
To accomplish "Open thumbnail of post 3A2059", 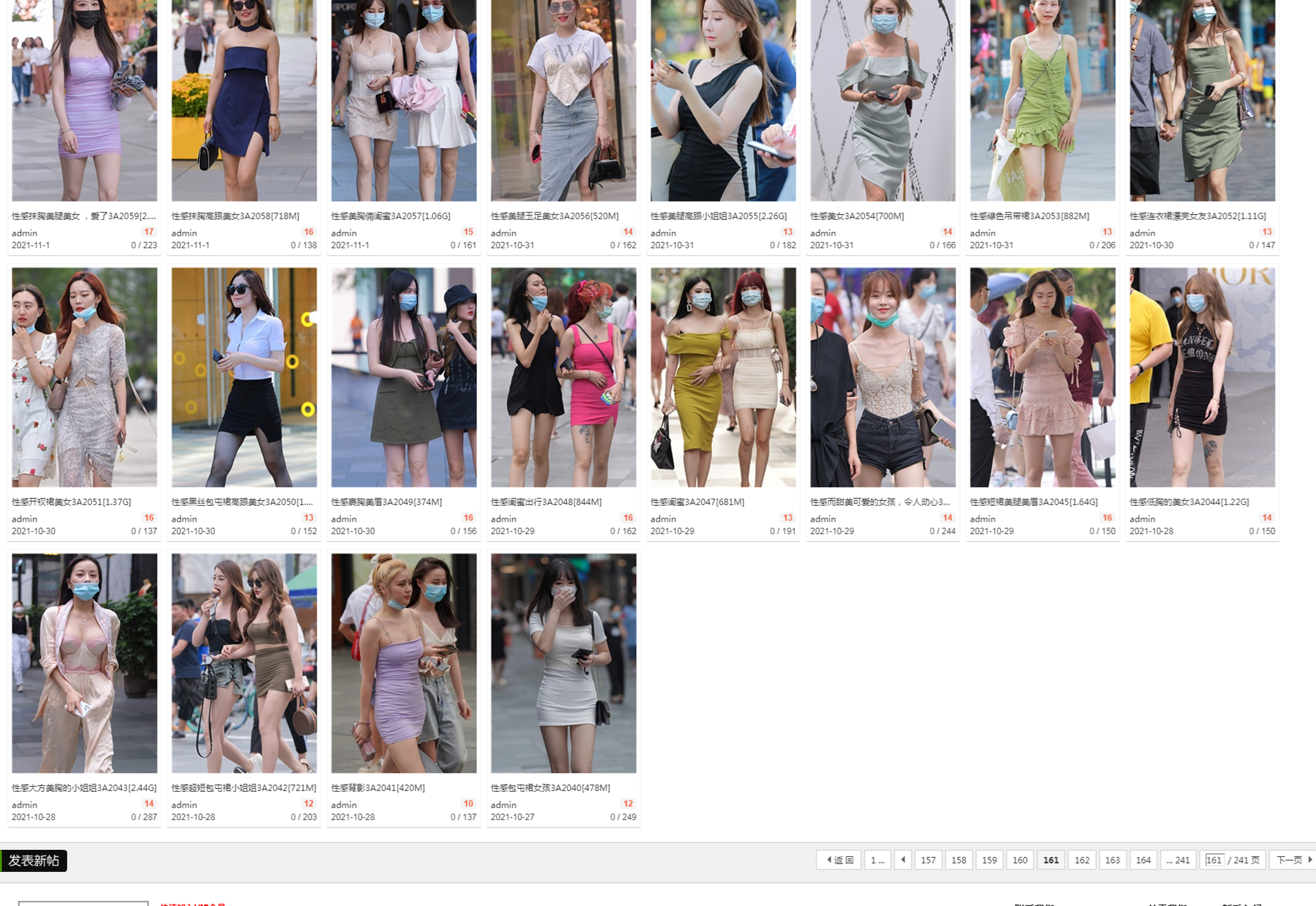I will (x=84, y=100).
